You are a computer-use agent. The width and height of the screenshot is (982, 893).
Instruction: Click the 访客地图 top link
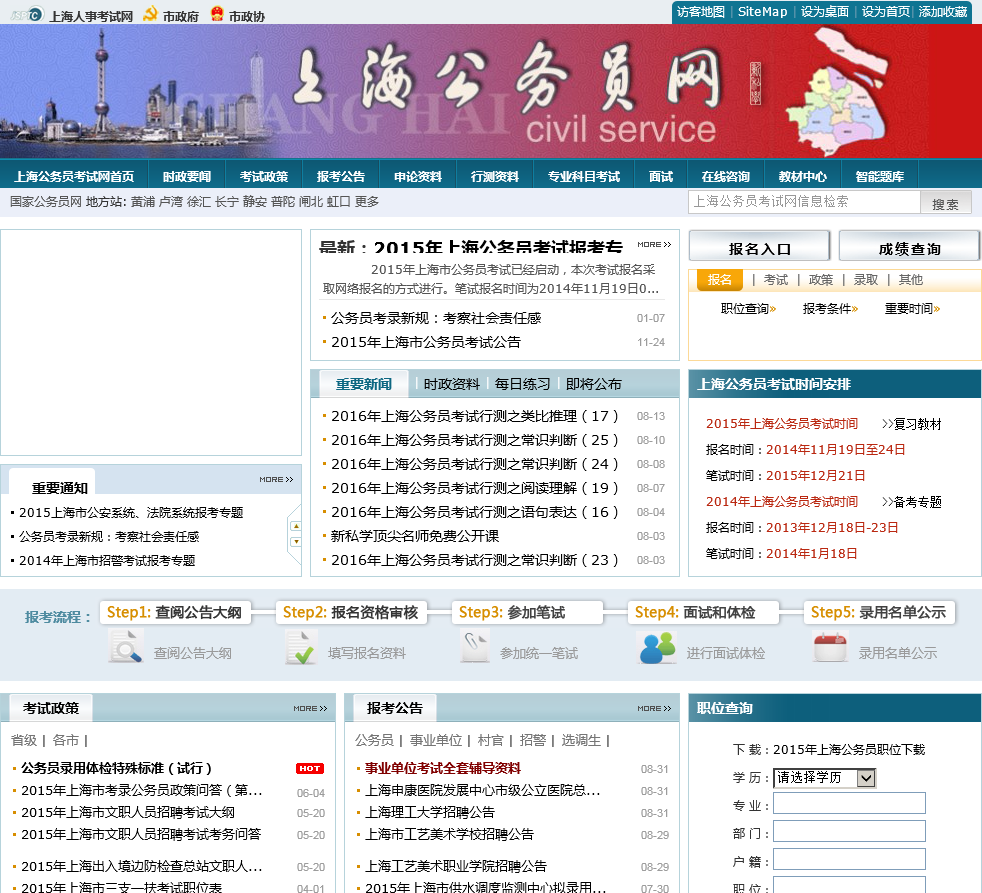(x=700, y=12)
